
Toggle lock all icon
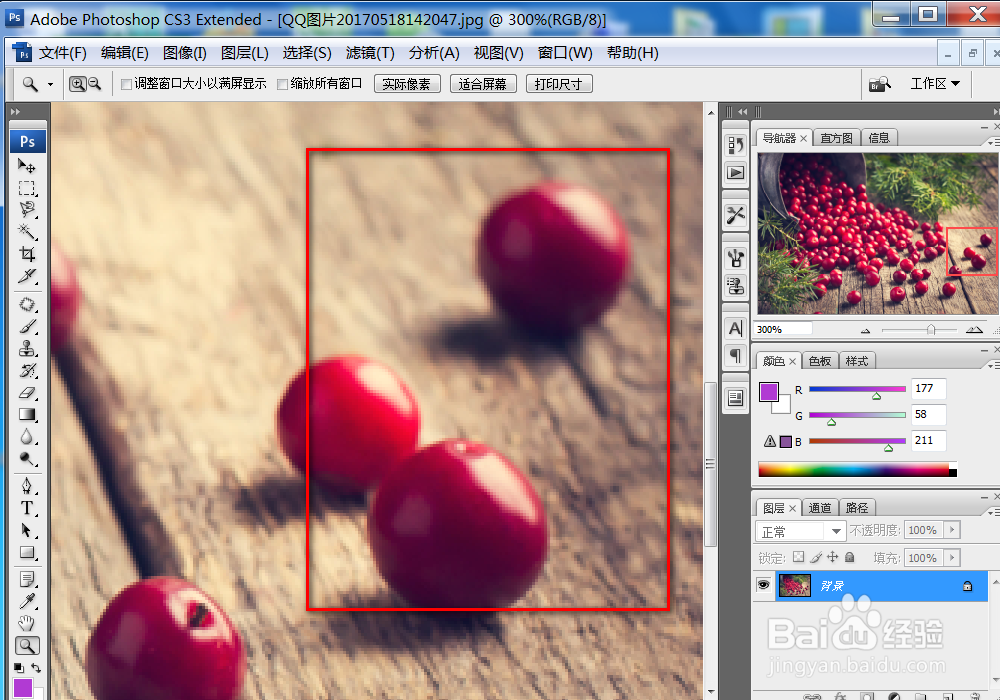click(x=849, y=557)
